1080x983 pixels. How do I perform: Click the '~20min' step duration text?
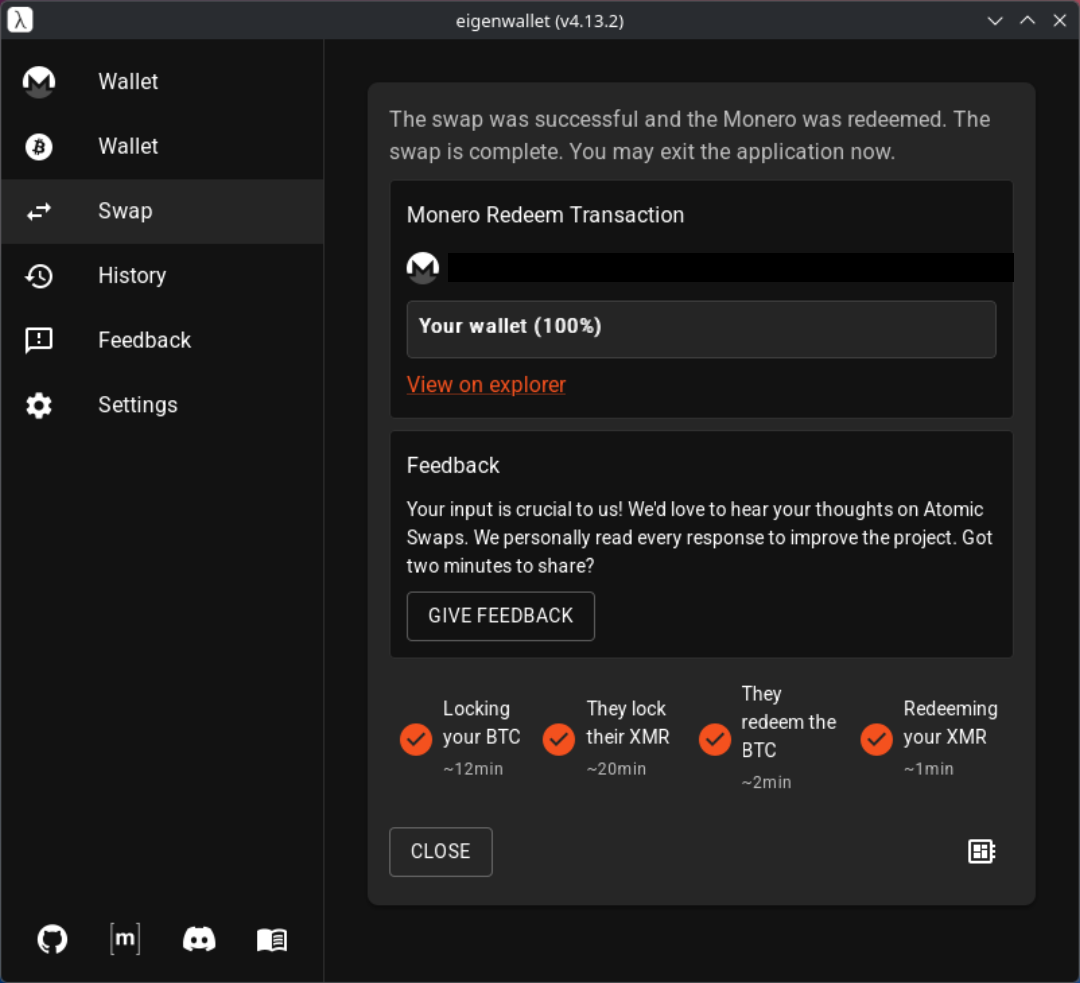click(x=616, y=769)
